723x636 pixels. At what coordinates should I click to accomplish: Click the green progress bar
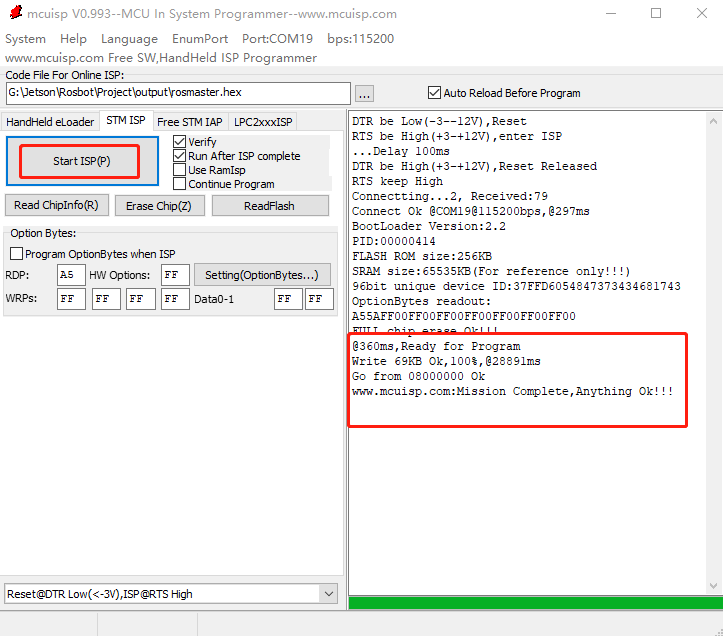point(534,603)
